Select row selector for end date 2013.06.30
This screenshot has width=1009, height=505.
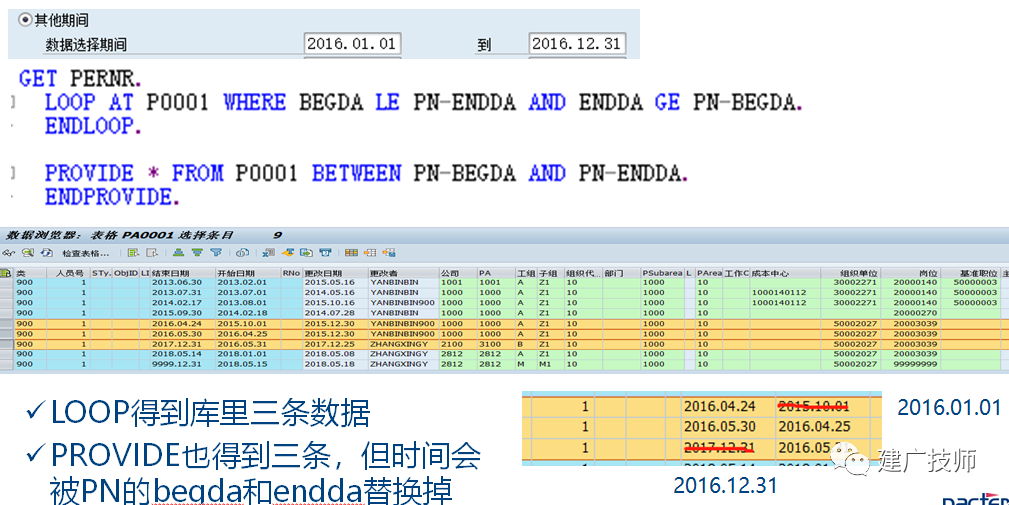6,282
